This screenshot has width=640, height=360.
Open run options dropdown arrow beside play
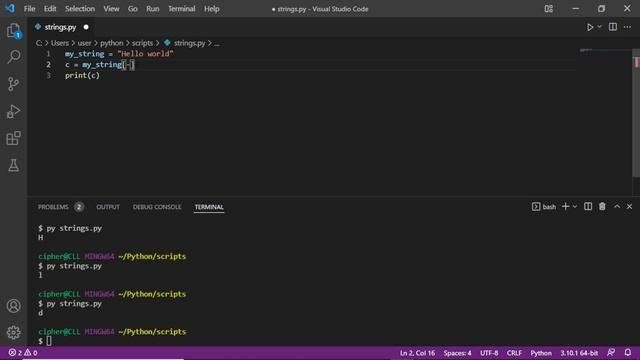[x=600, y=27]
